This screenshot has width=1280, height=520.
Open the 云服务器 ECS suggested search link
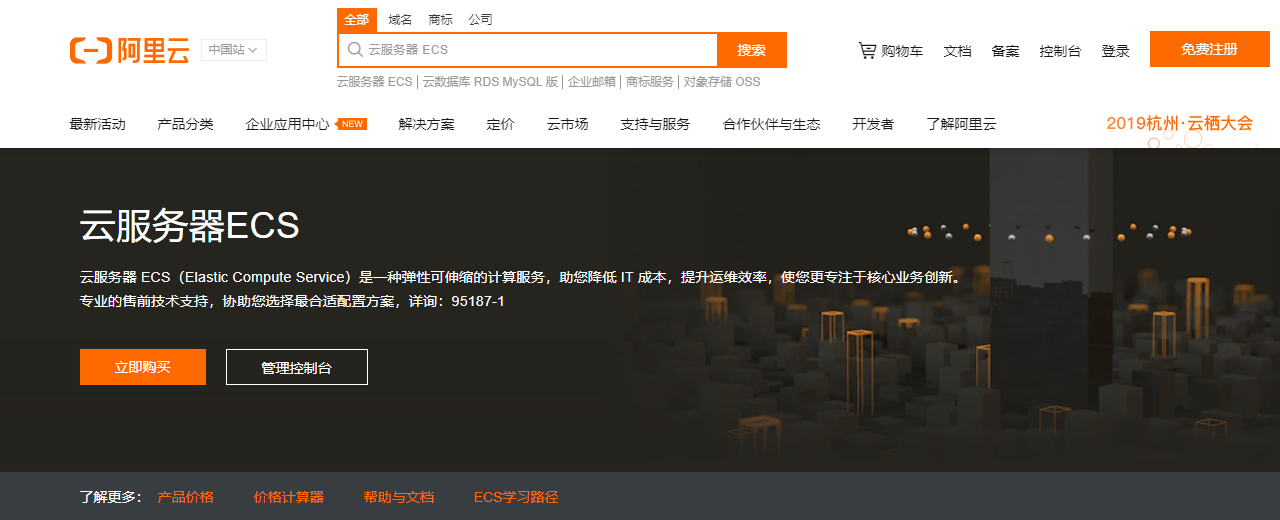pyautogui.click(x=375, y=82)
